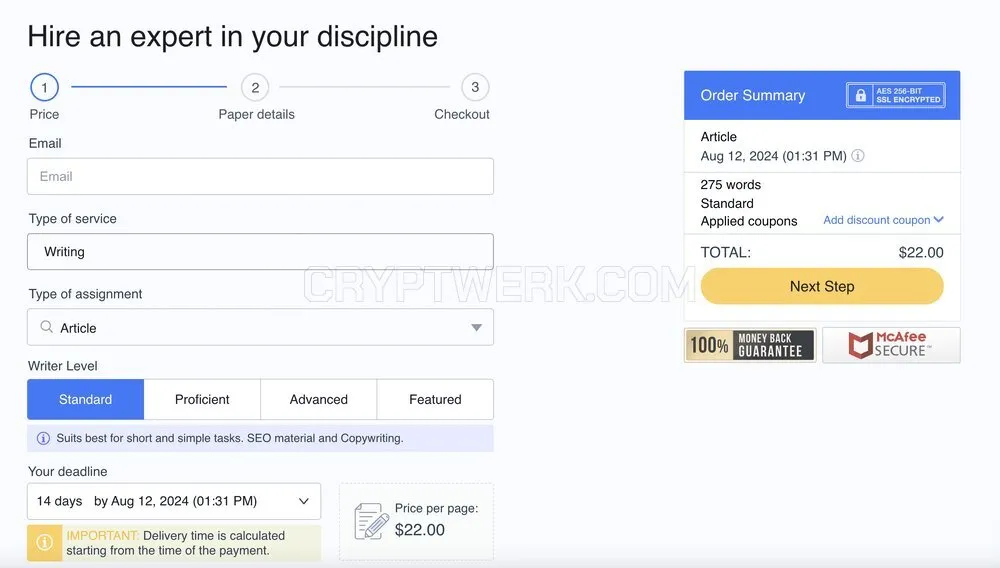Click the search icon in assignment field
The height and width of the screenshot is (568, 1000).
point(47,327)
